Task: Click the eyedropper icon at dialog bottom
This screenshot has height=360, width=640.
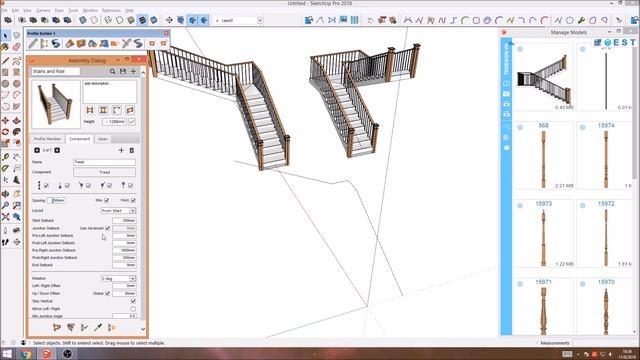Action: click(98, 327)
